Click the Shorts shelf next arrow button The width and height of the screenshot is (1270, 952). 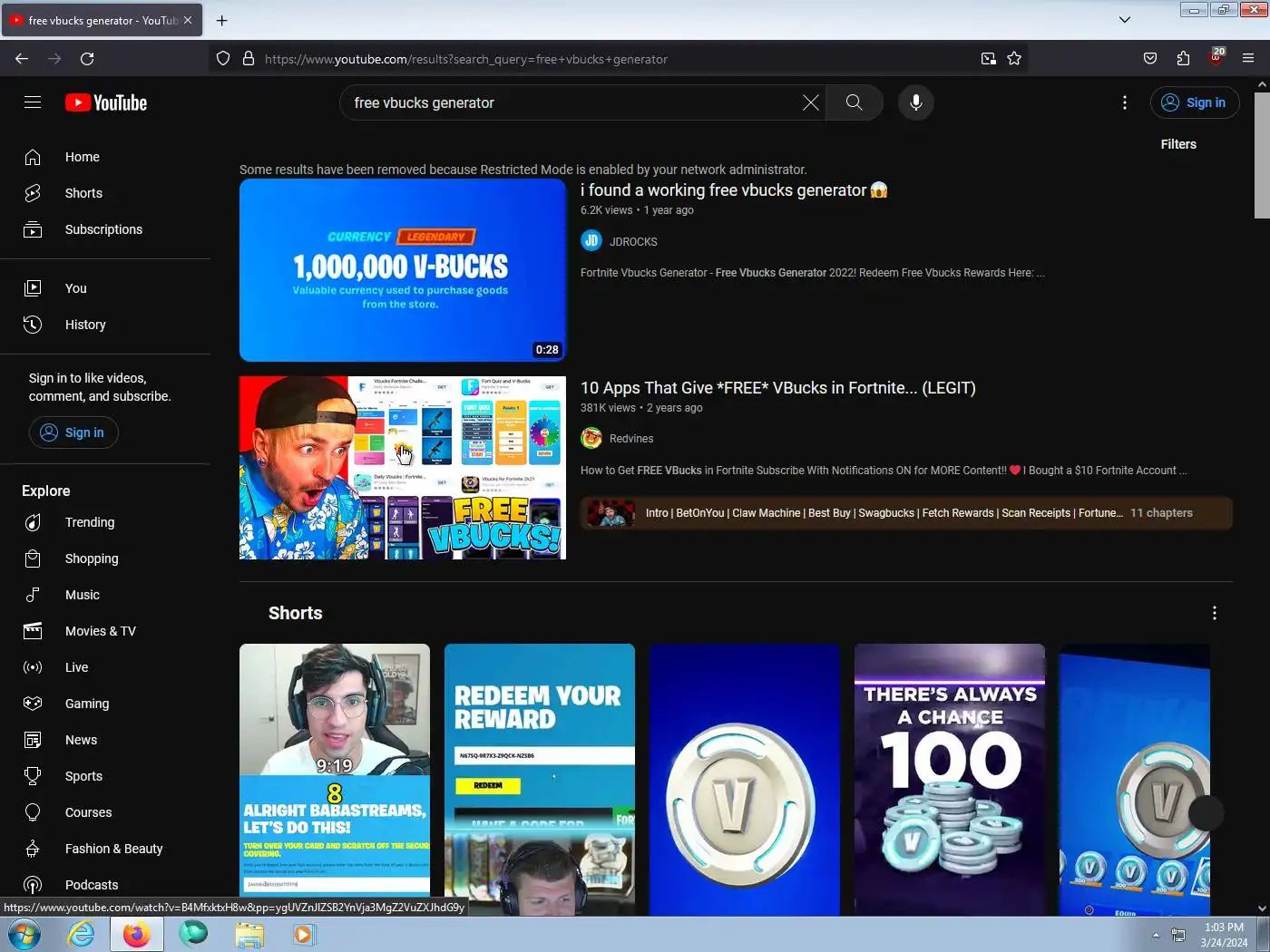(1206, 812)
